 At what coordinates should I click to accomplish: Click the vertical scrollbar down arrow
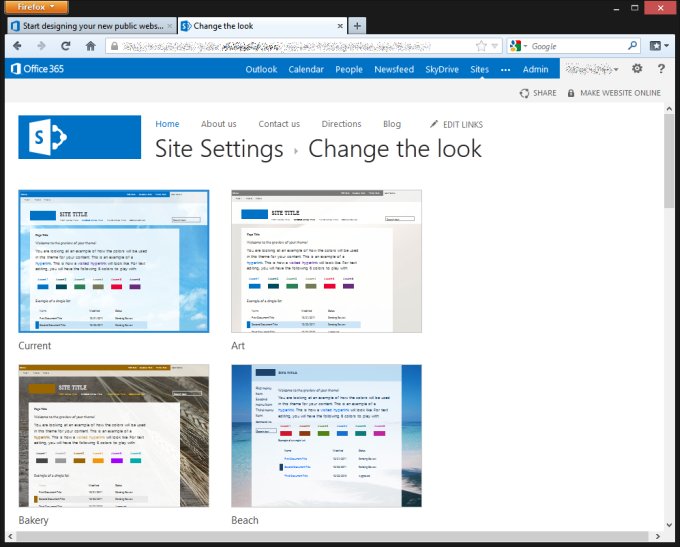pyautogui.click(x=669, y=524)
